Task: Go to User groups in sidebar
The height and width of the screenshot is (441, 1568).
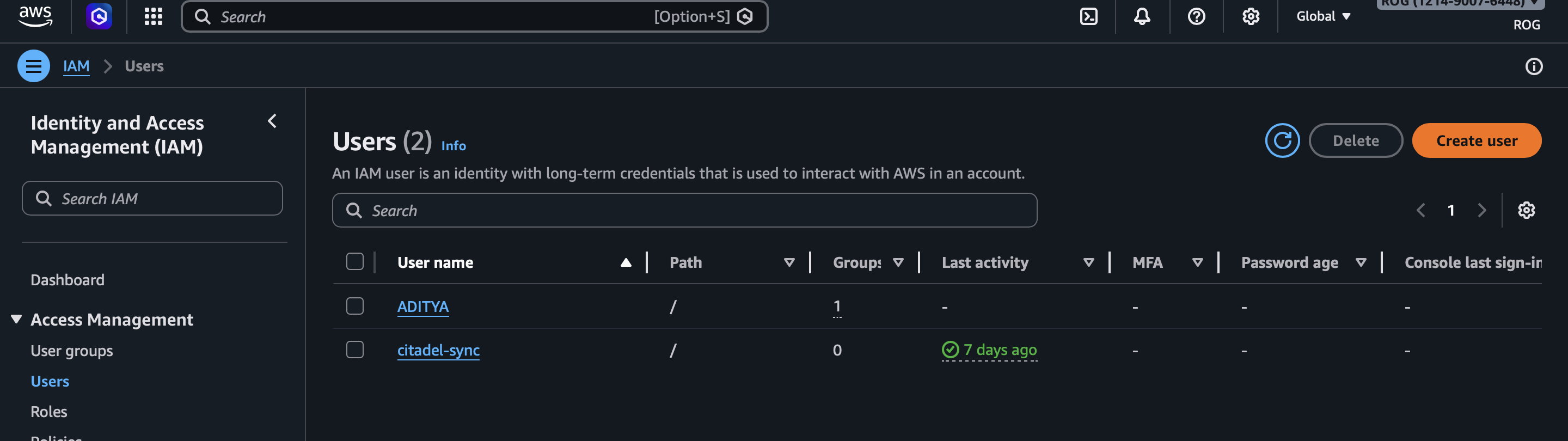Action: tap(72, 351)
